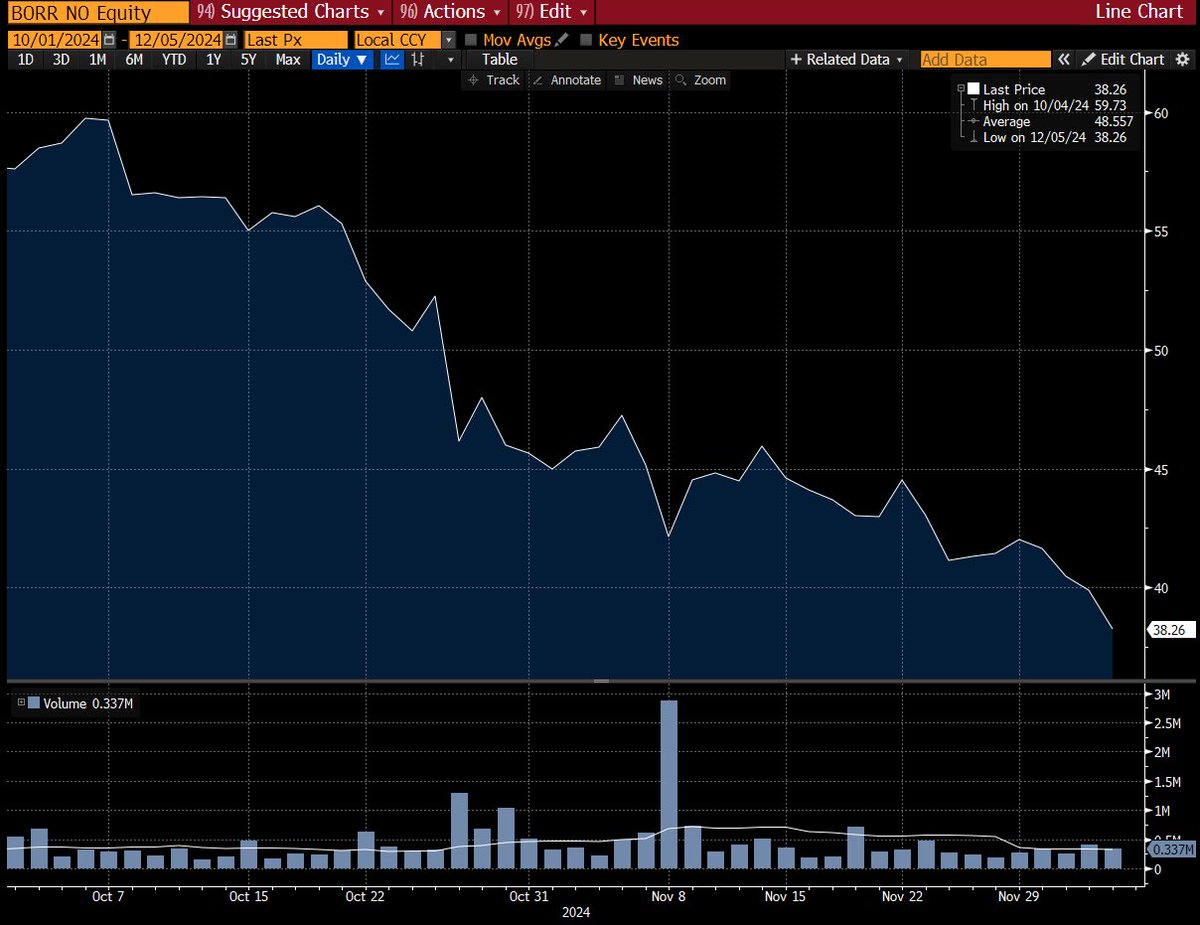Click the tall Nov 8 volume bar
1200x925 pixels.
click(669, 784)
